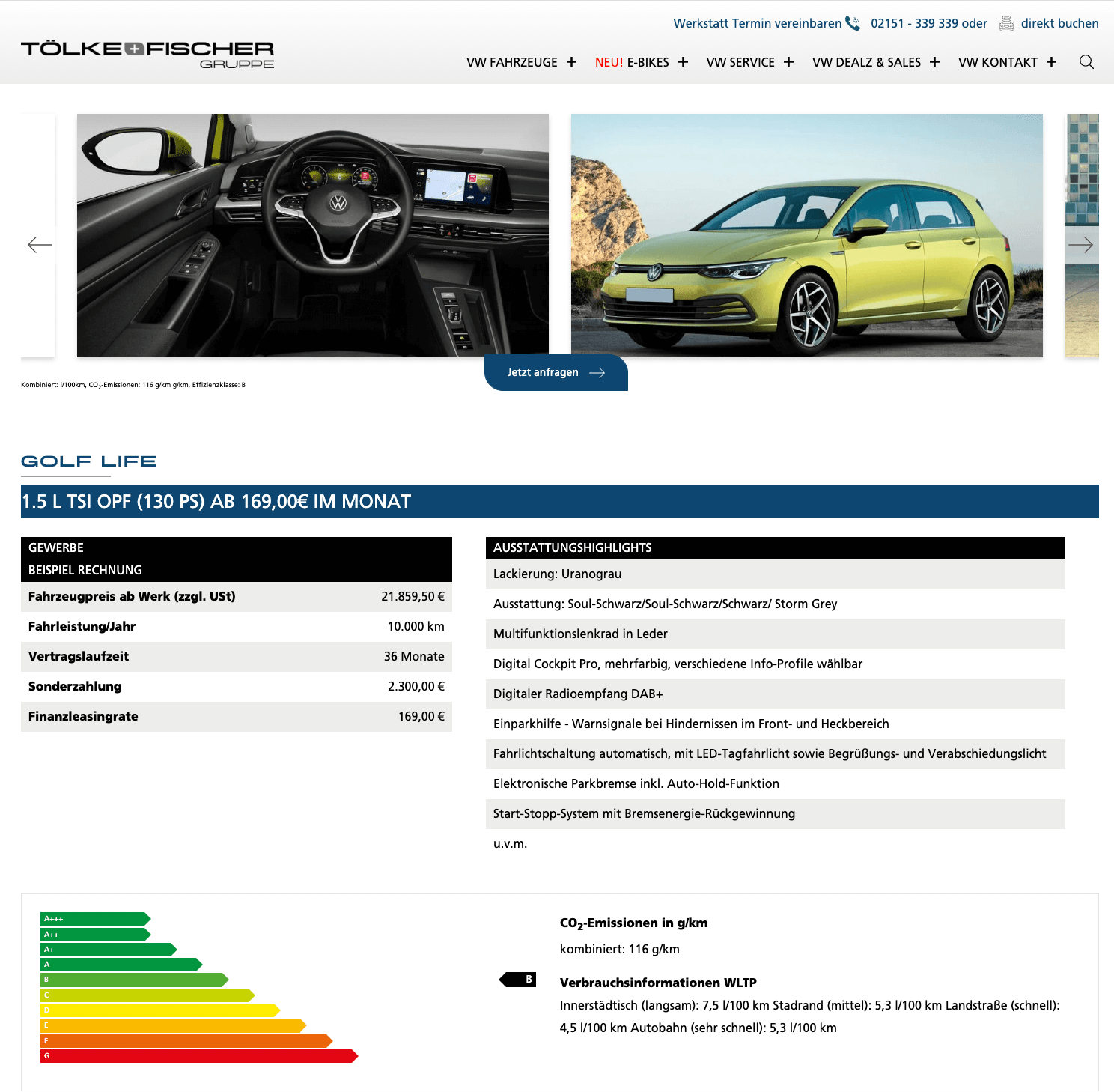Open the Golf interior cockpit photo
Viewport: 1114px width, 1092px height.
point(313,235)
